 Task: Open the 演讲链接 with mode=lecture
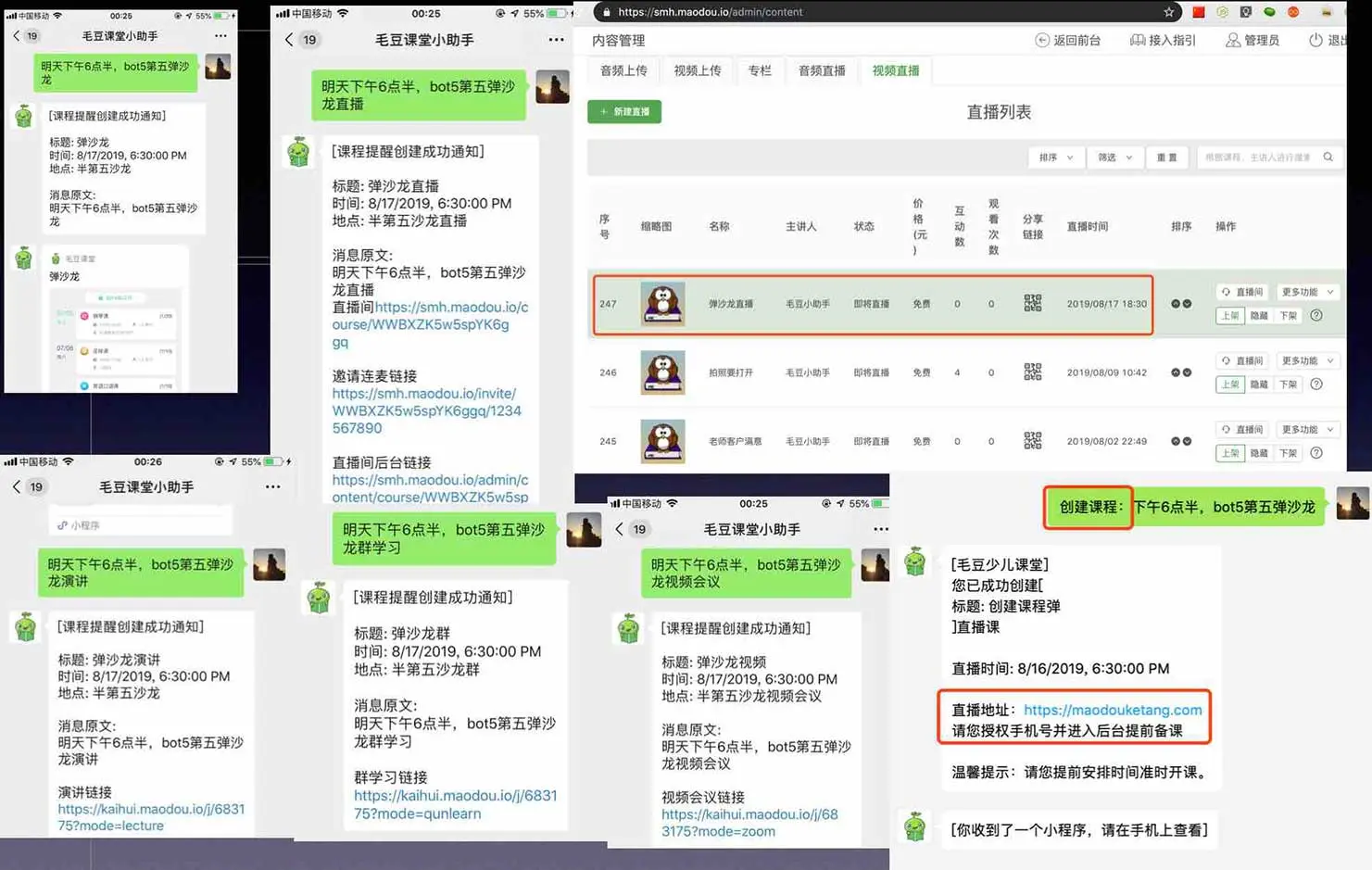pyautogui.click(x=151, y=817)
